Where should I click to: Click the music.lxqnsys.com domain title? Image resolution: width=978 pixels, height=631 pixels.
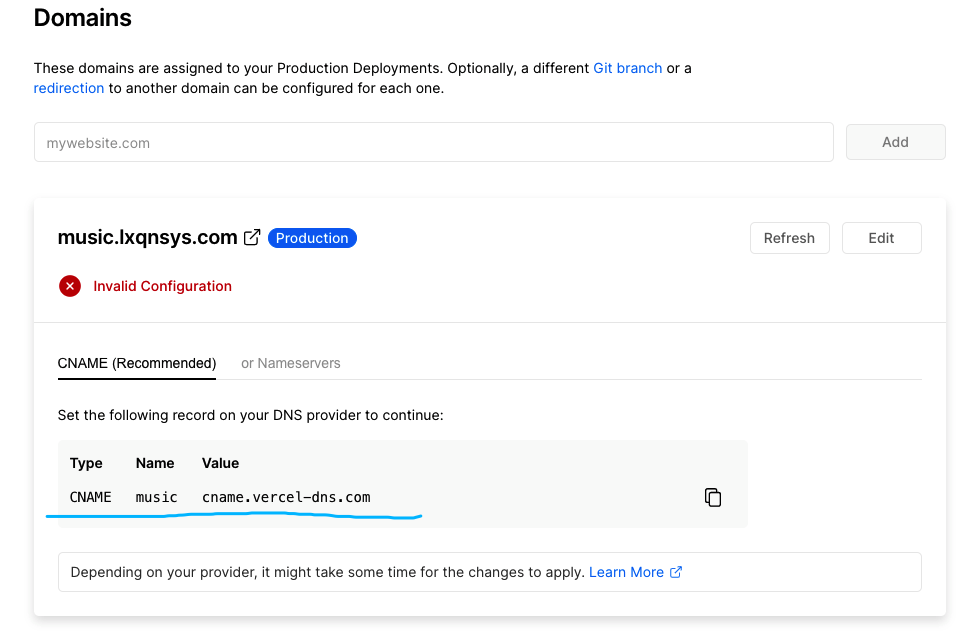[x=148, y=238]
